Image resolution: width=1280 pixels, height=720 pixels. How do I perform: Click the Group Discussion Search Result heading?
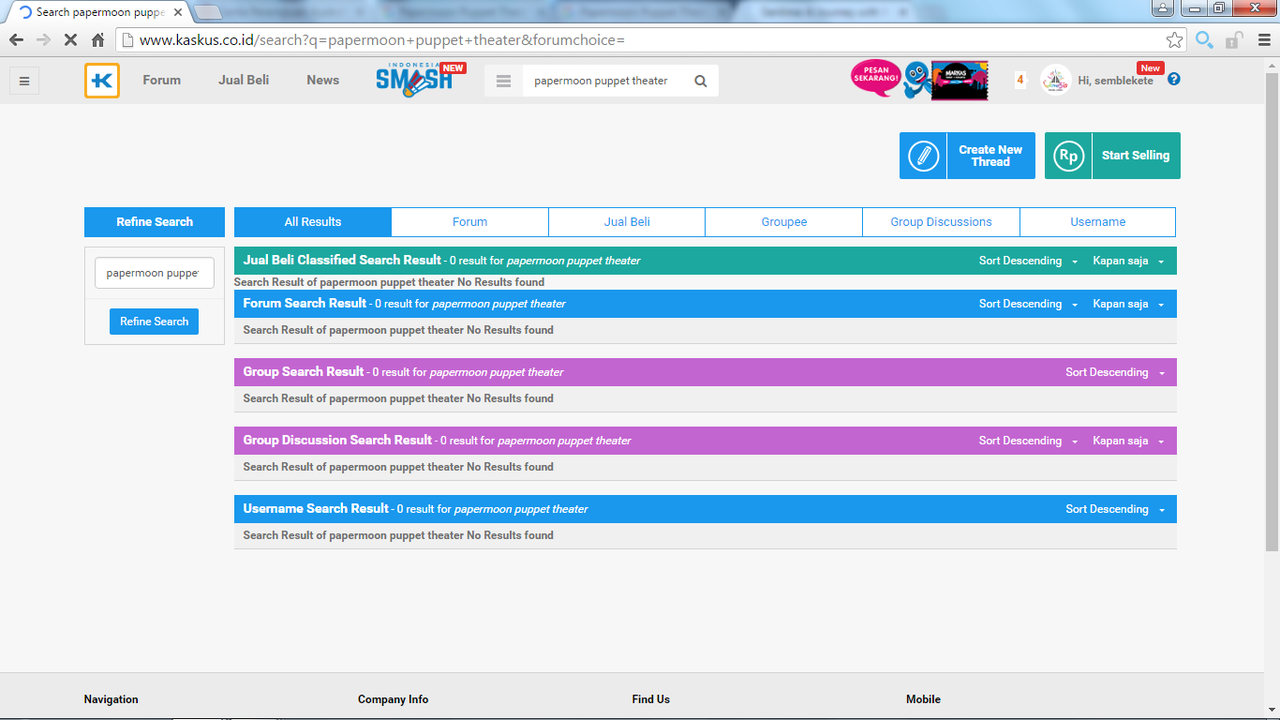pos(337,440)
